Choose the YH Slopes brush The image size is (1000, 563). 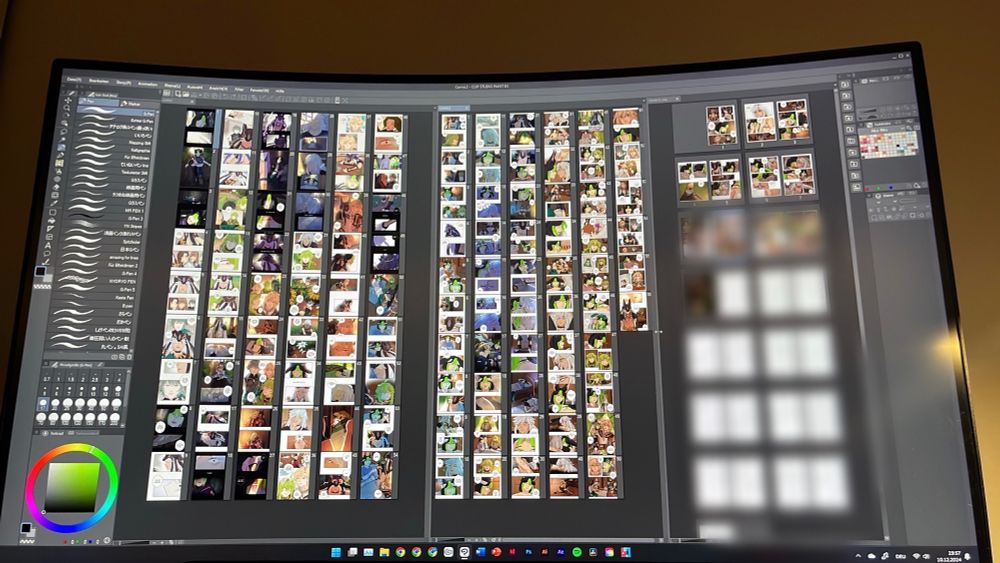pos(102,226)
